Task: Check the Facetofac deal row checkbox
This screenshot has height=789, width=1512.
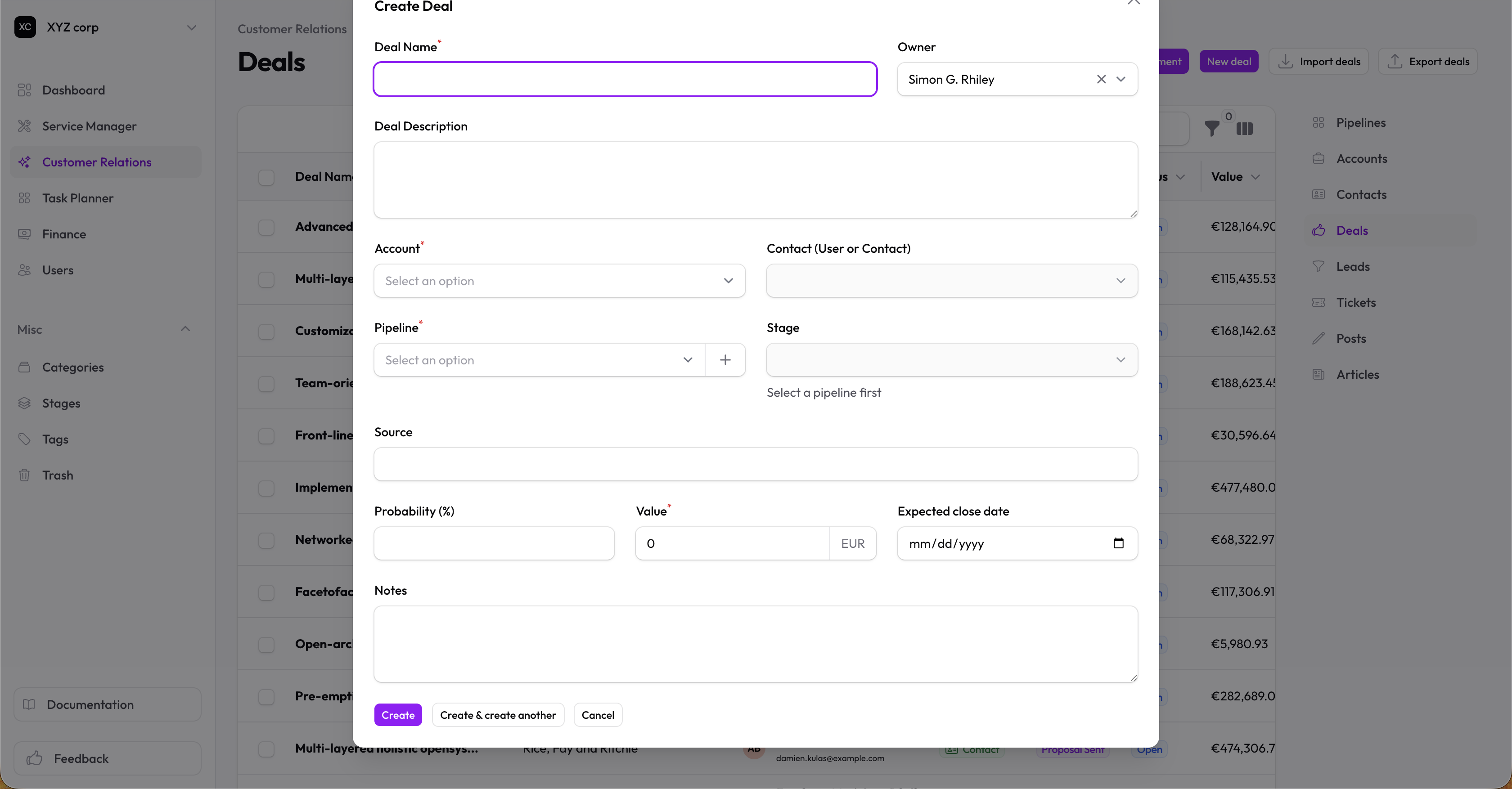Action: 266,592
